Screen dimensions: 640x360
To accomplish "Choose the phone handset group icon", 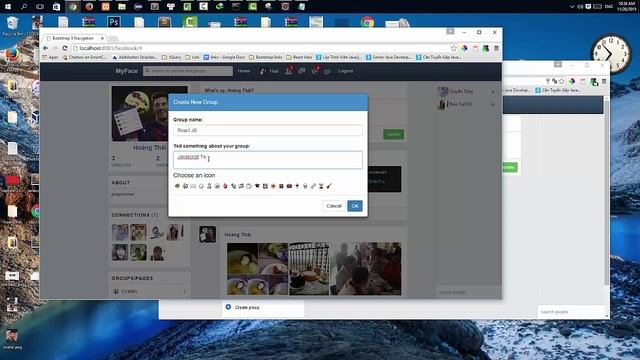I will (233, 186).
